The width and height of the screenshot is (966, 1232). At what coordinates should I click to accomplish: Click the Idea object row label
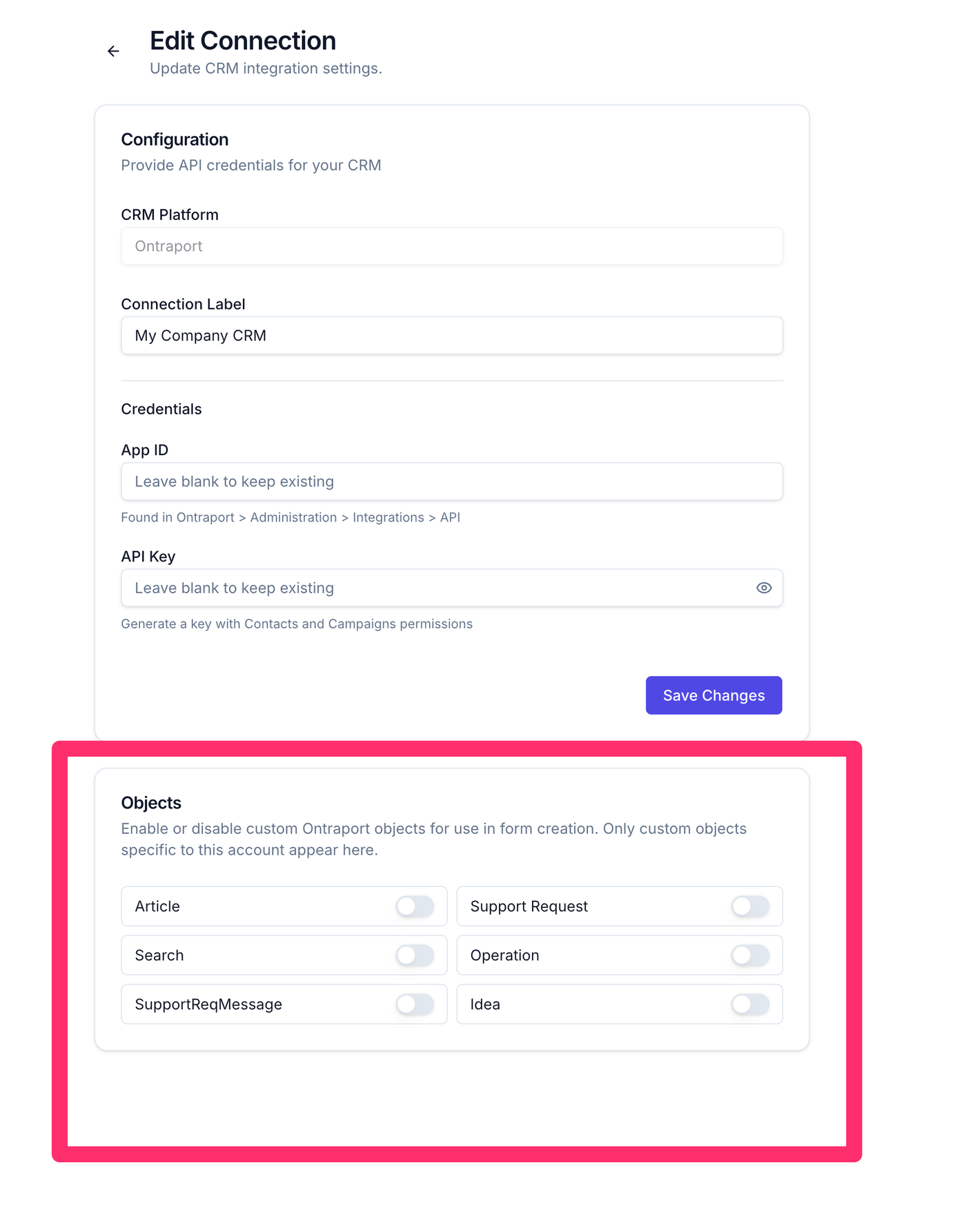[x=485, y=1004]
